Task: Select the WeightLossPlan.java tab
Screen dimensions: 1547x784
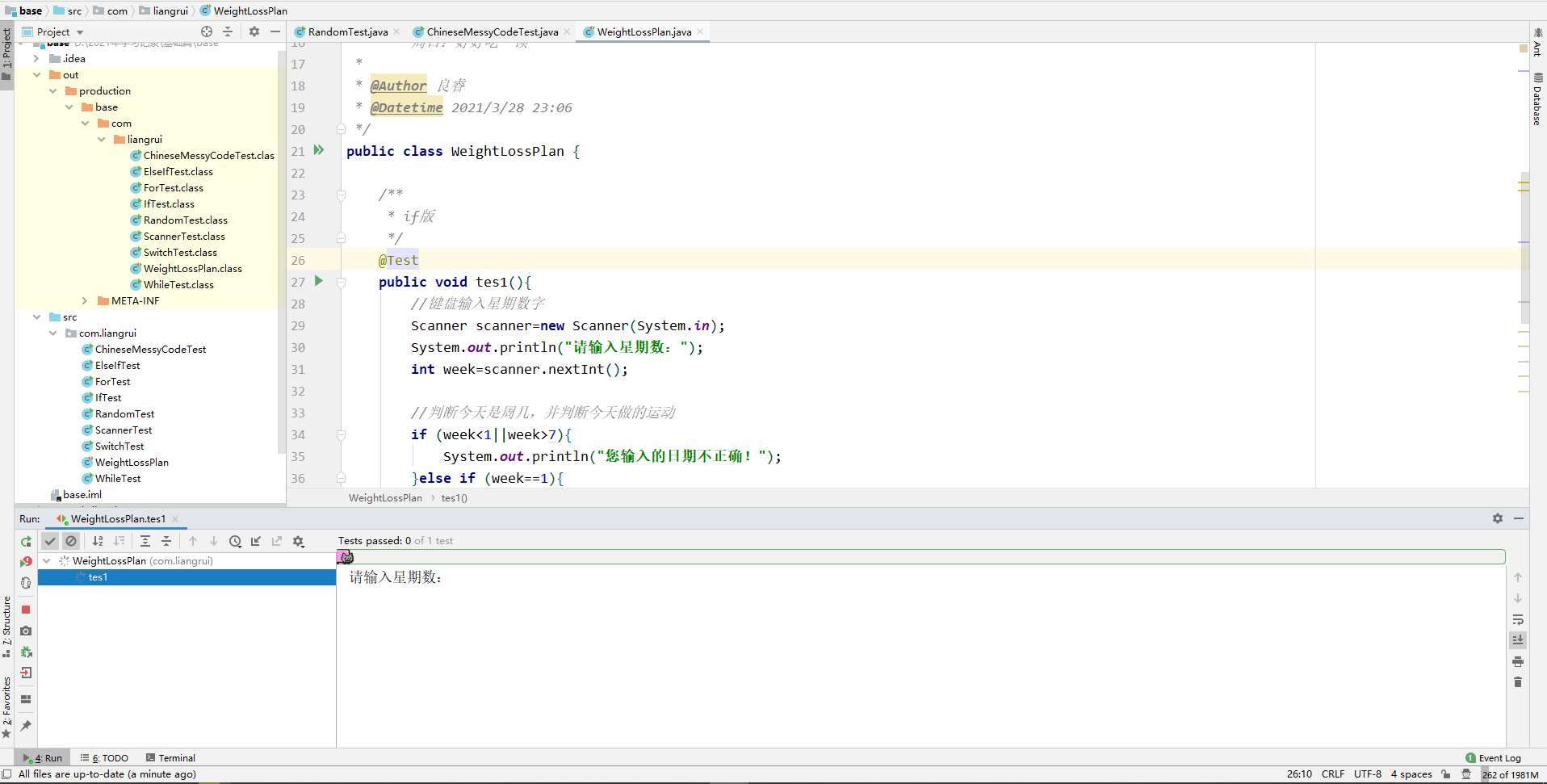Action: 644,32
